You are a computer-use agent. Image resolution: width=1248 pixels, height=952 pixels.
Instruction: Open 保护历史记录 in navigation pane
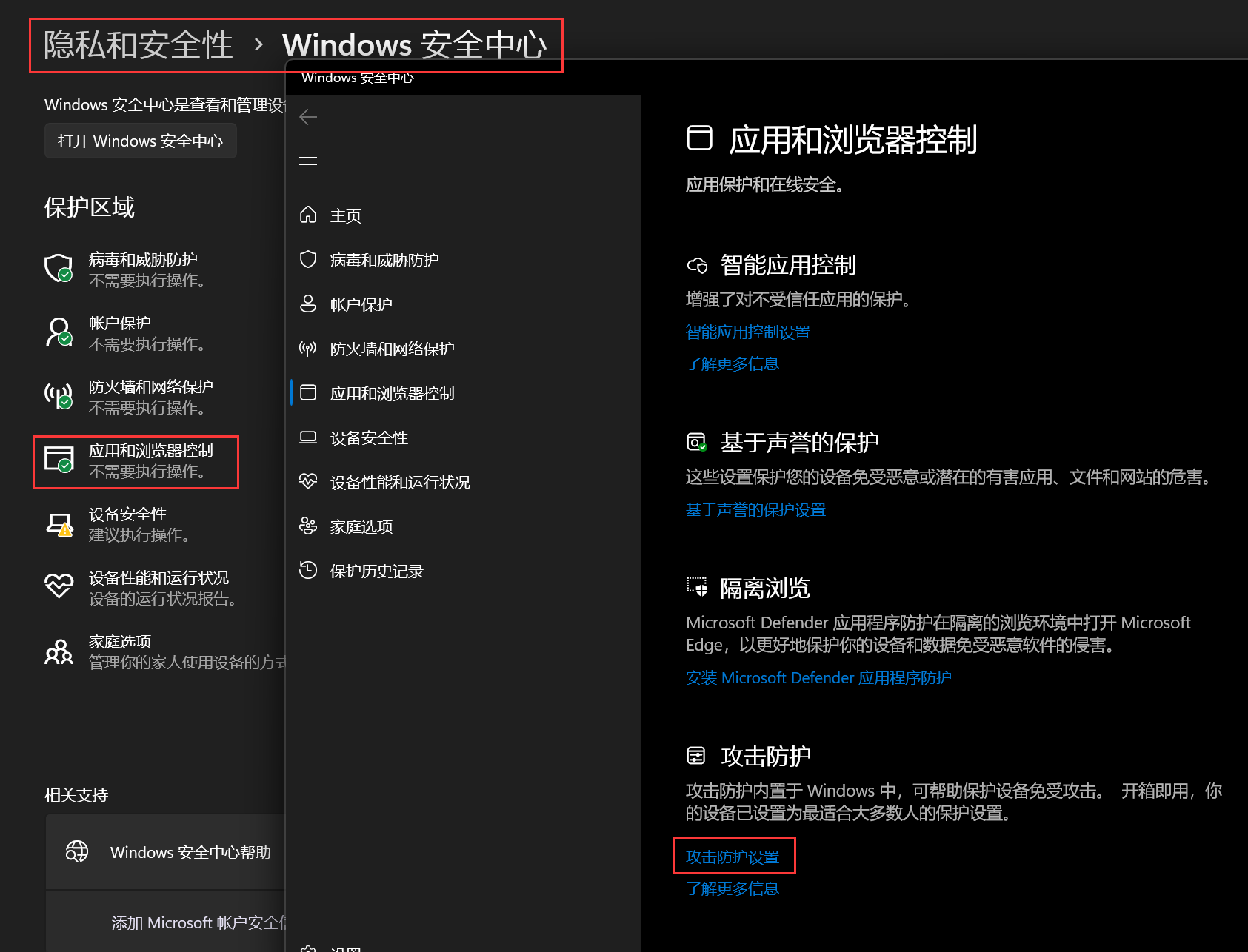464,570
